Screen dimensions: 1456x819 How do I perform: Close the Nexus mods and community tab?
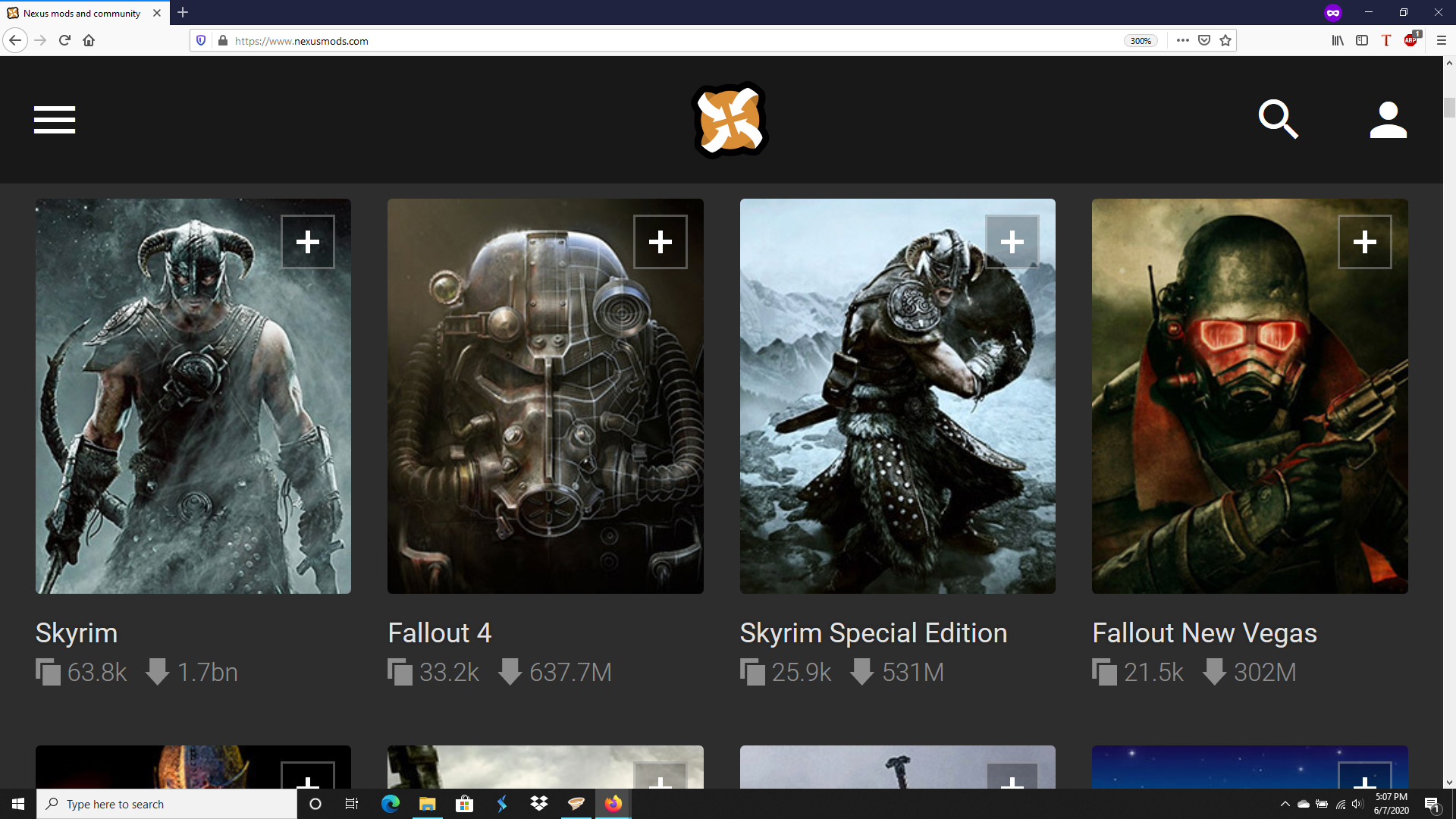(157, 13)
